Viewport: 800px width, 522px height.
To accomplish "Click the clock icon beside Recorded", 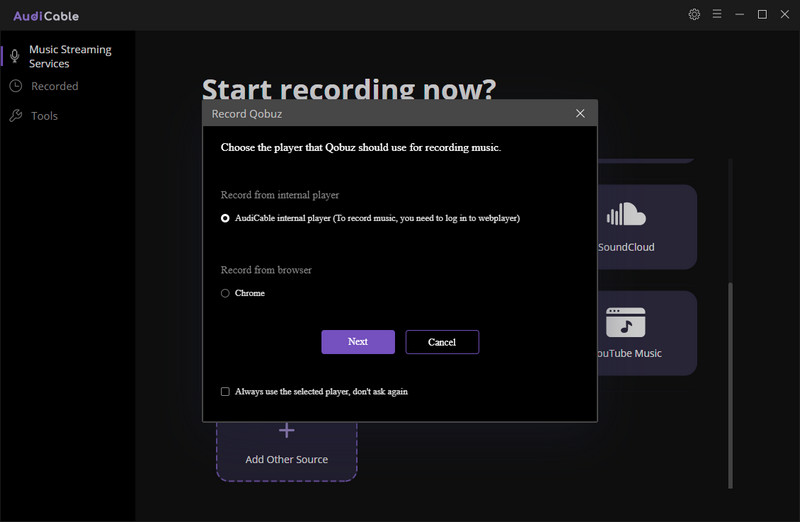I will tap(16, 86).
